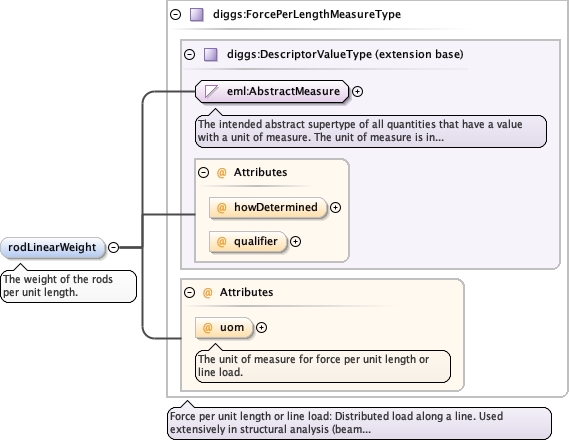Click the @ icon on qualifier

(221, 242)
